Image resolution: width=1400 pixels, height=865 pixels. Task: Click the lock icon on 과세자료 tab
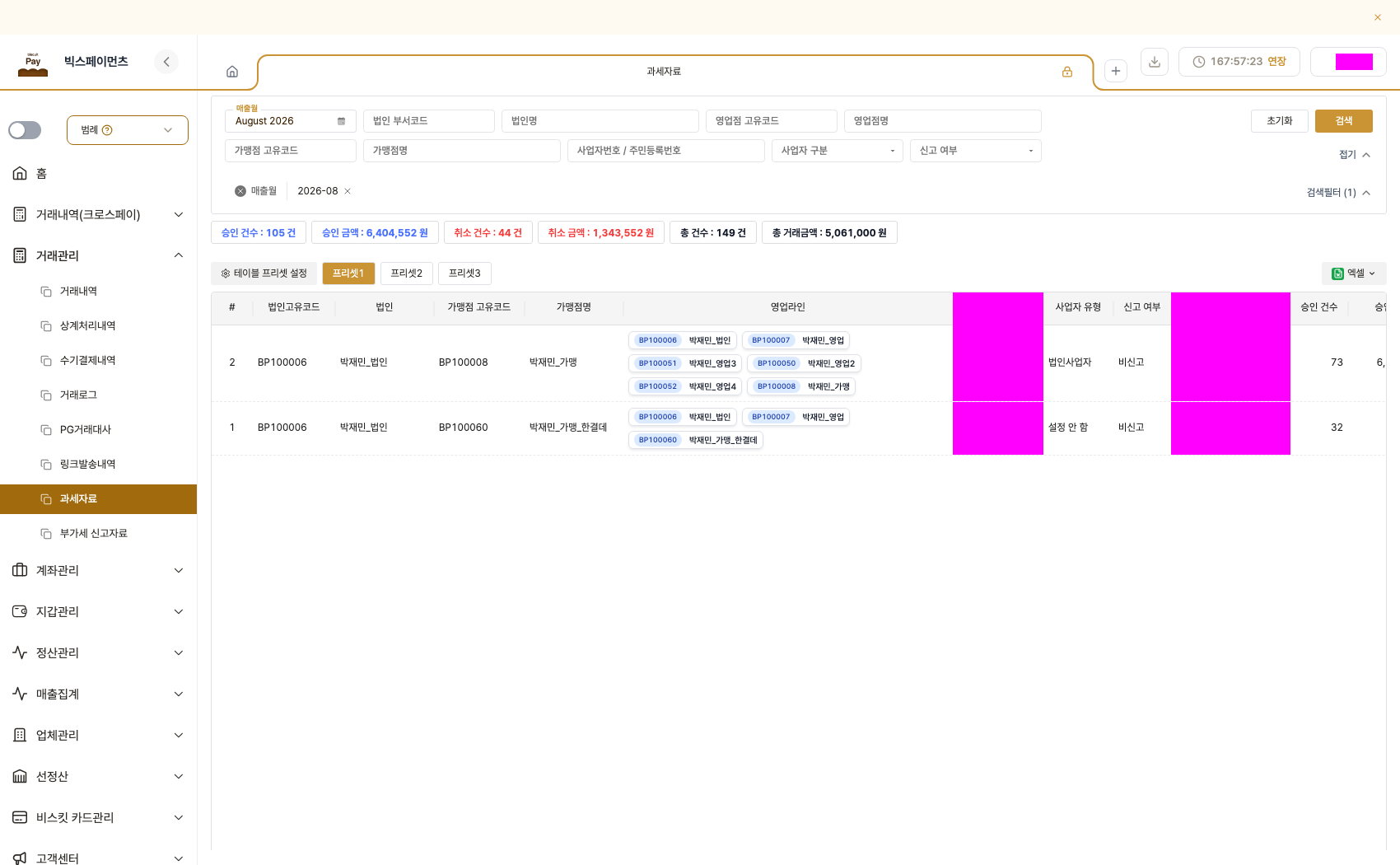1067,72
